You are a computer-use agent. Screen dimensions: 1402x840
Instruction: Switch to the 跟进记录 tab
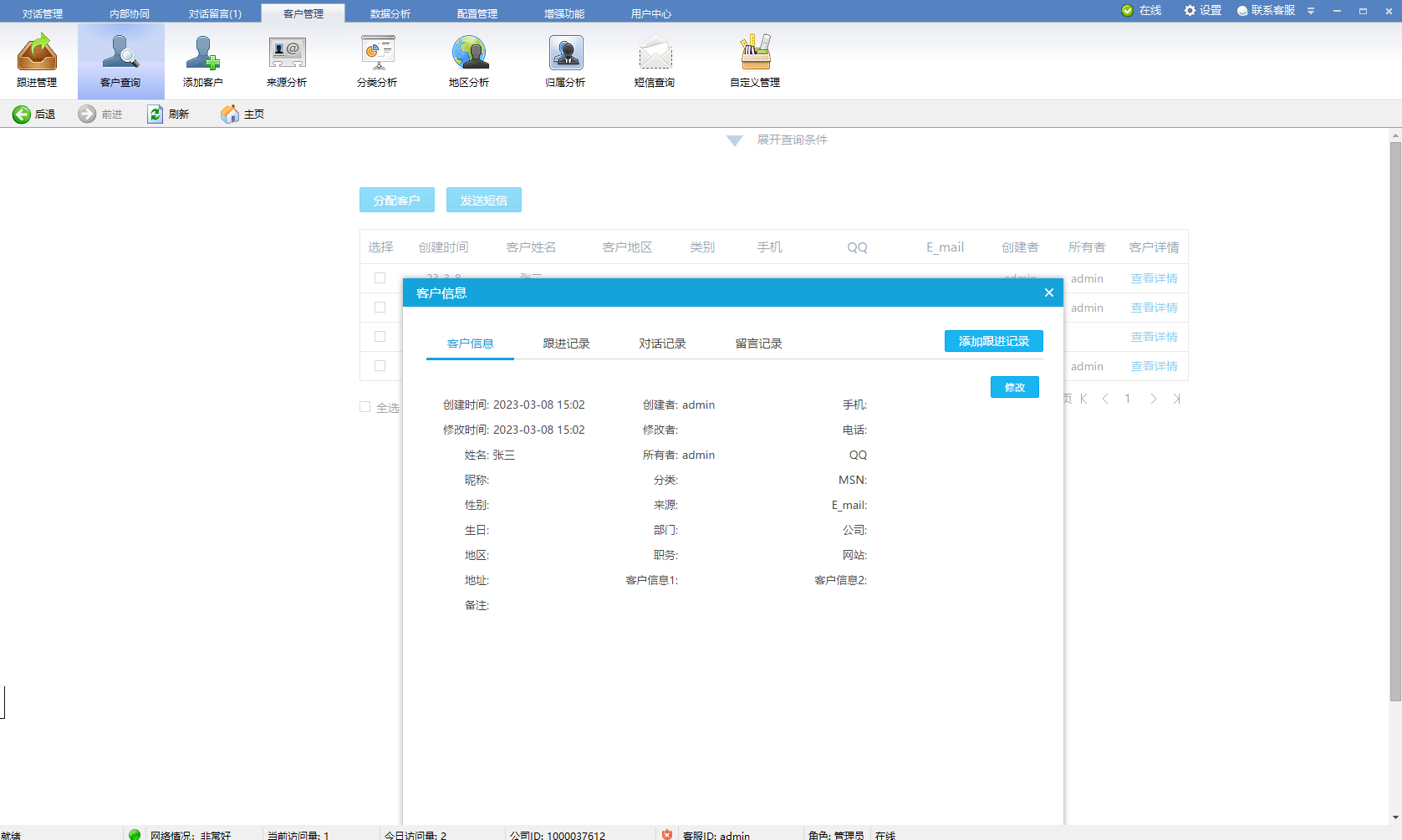[566, 344]
